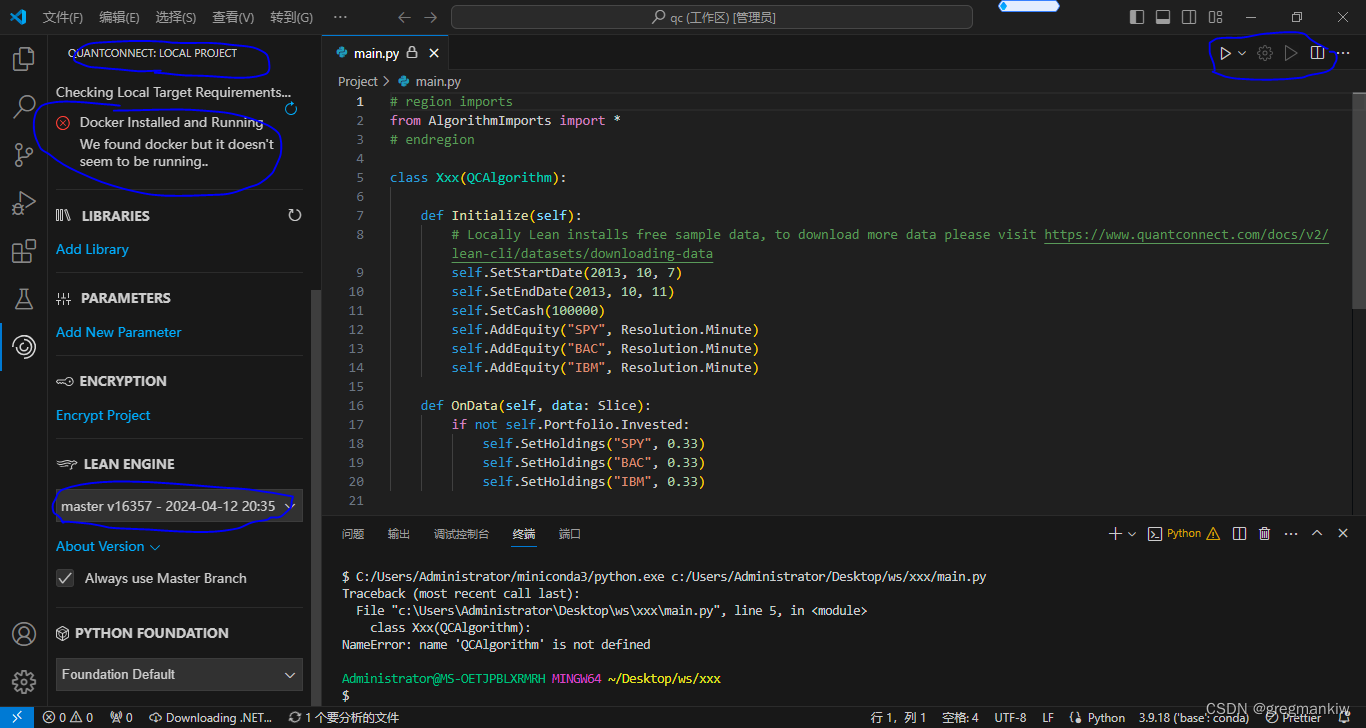The width and height of the screenshot is (1366, 728).
Task: Open the Manage gear icon
Action: tap(23, 682)
